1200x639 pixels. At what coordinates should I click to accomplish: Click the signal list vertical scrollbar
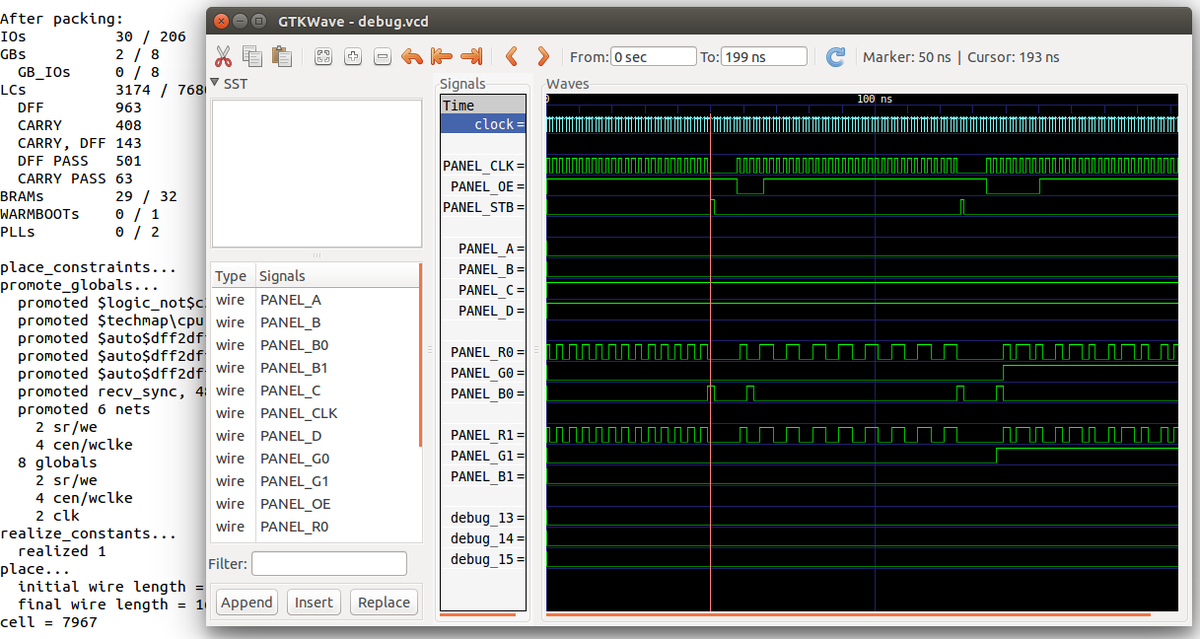pyautogui.click(x=422, y=355)
